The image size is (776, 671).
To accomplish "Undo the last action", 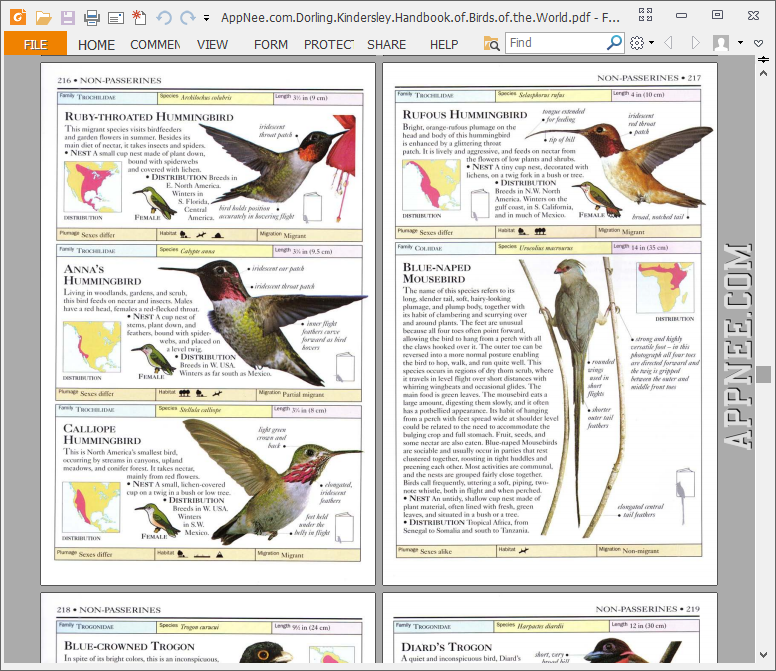I will pyautogui.click(x=164, y=18).
